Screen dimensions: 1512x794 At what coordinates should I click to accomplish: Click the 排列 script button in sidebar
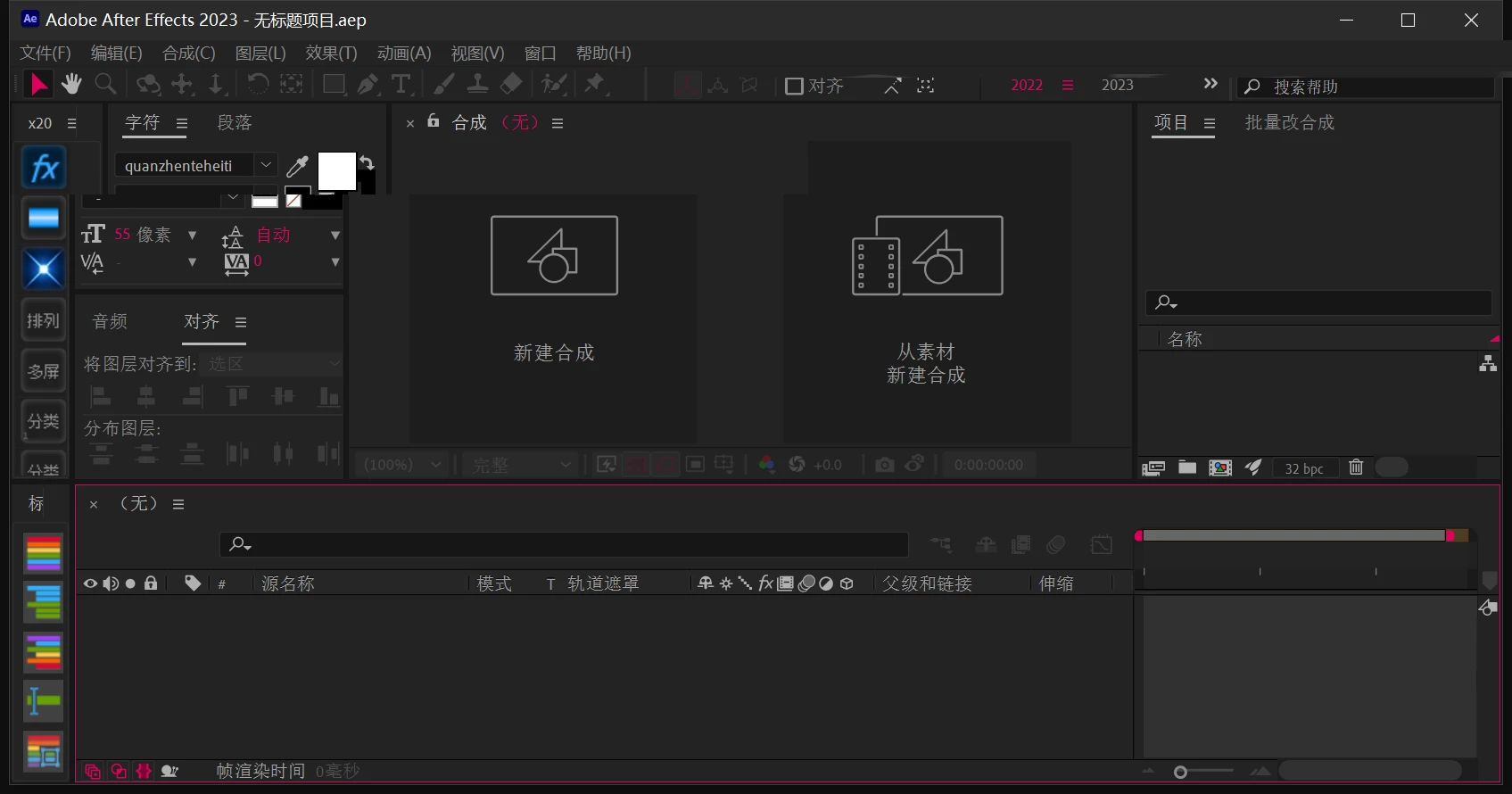click(43, 320)
